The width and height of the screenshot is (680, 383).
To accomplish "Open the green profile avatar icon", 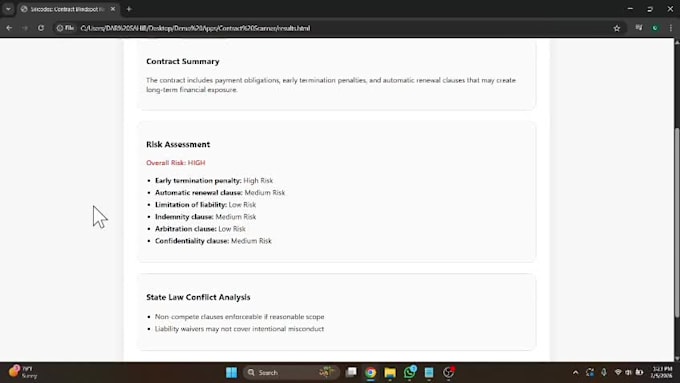I will (x=655, y=28).
